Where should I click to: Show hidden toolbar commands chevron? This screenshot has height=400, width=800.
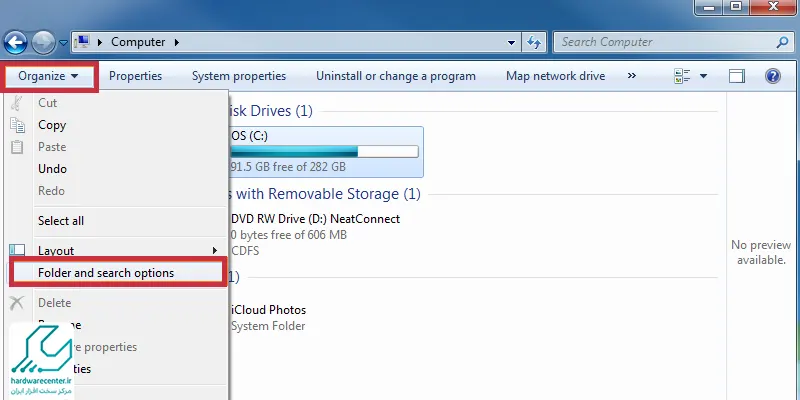click(632, 76)
